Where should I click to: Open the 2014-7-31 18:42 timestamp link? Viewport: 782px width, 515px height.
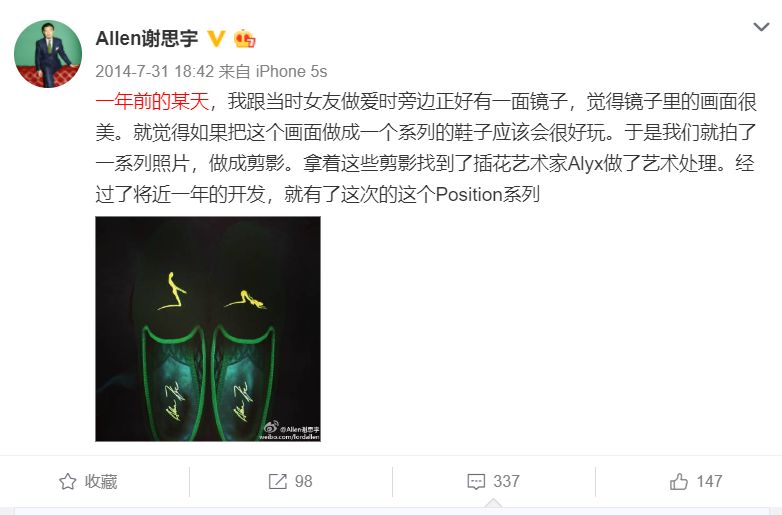point(155,71)
